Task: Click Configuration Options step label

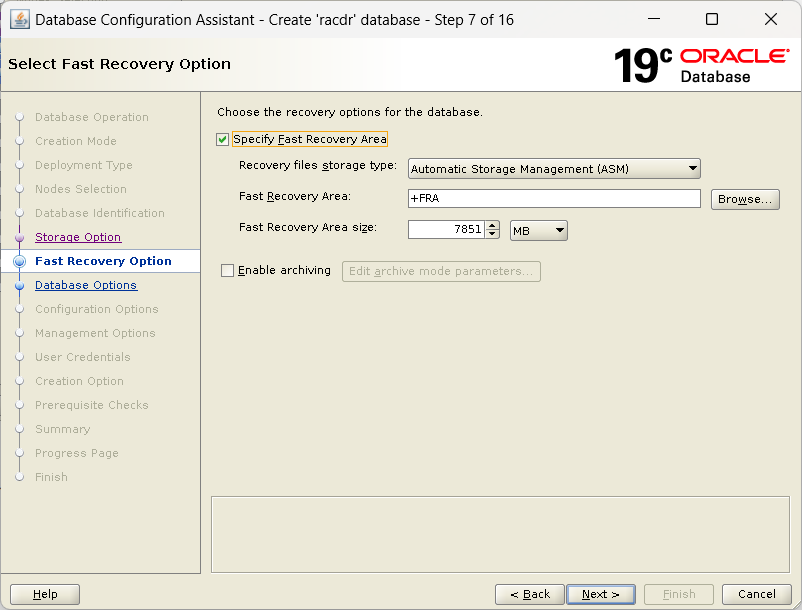Action: coord(97,309)
